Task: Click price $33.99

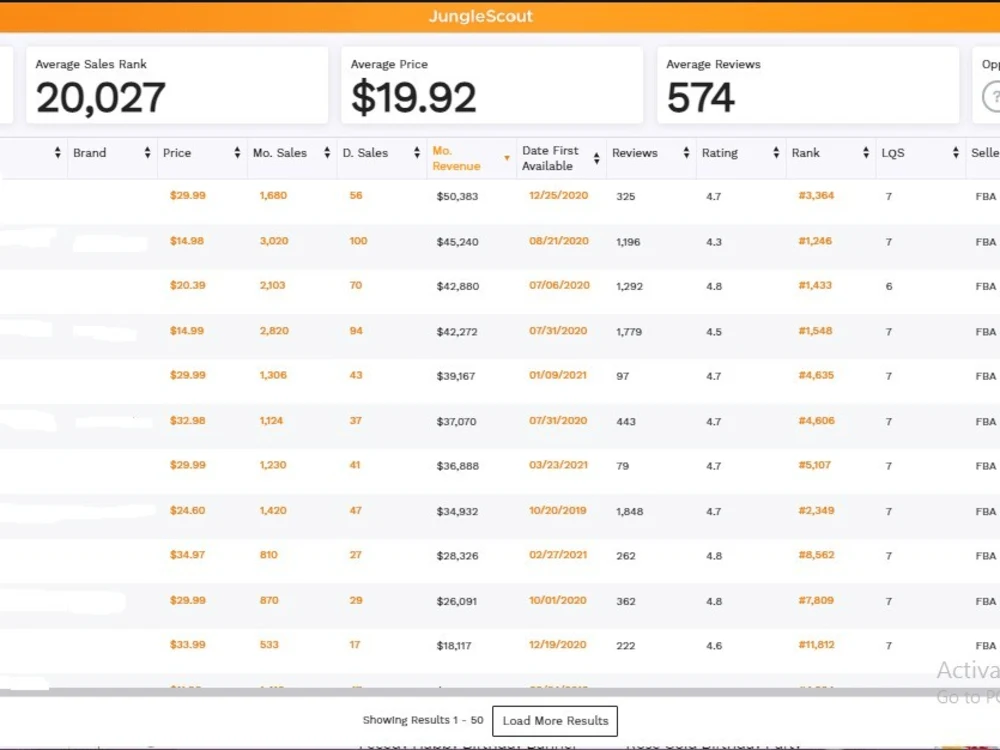Action: point(188,645)
